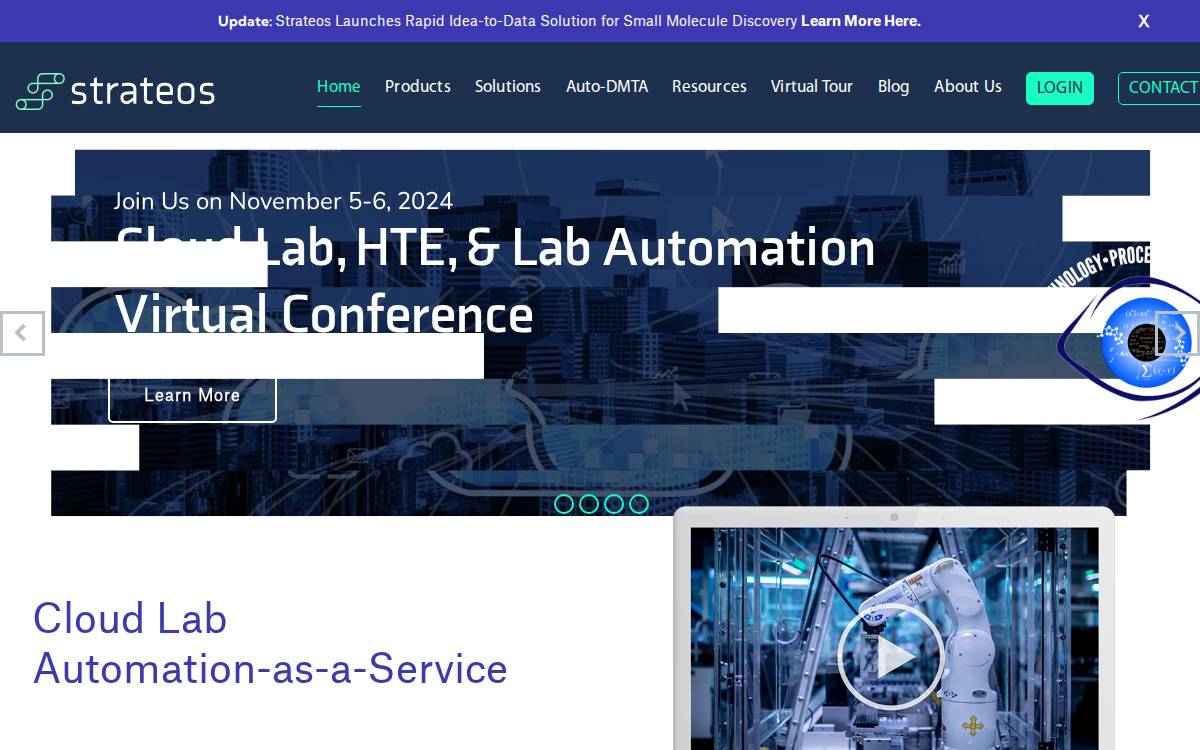The image size is (1200, 750).
Task: Click the LOGIN button
Action: pyautogui.click(x=1060, y=88)
